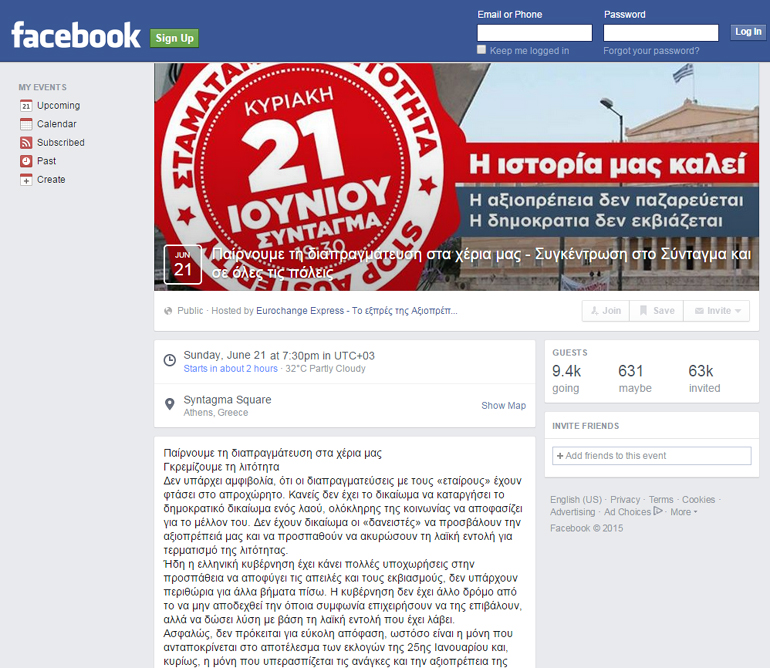Screen dimensions: 770x668
Task: Follow the Forgot your password link
Action: [x=651, y=51]
